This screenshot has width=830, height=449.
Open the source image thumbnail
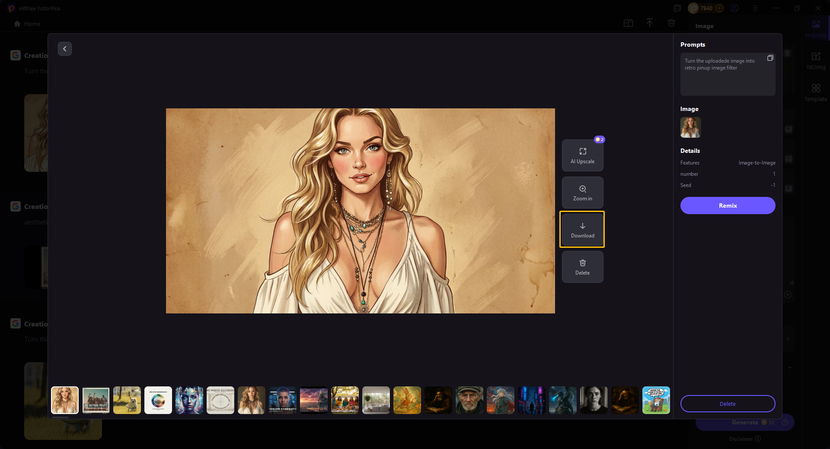(690, 127)
